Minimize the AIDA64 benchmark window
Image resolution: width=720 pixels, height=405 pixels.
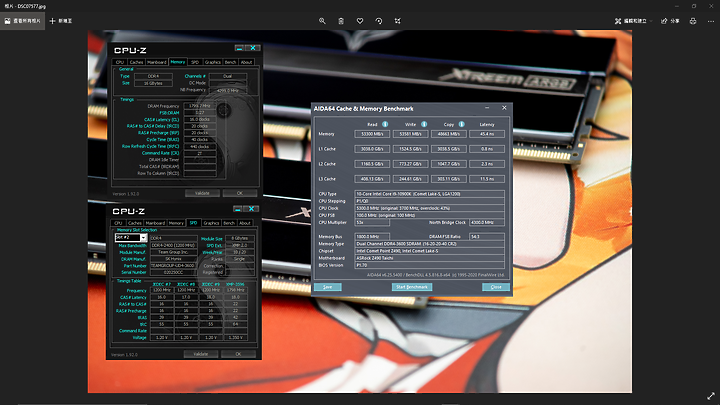point(487,108)
